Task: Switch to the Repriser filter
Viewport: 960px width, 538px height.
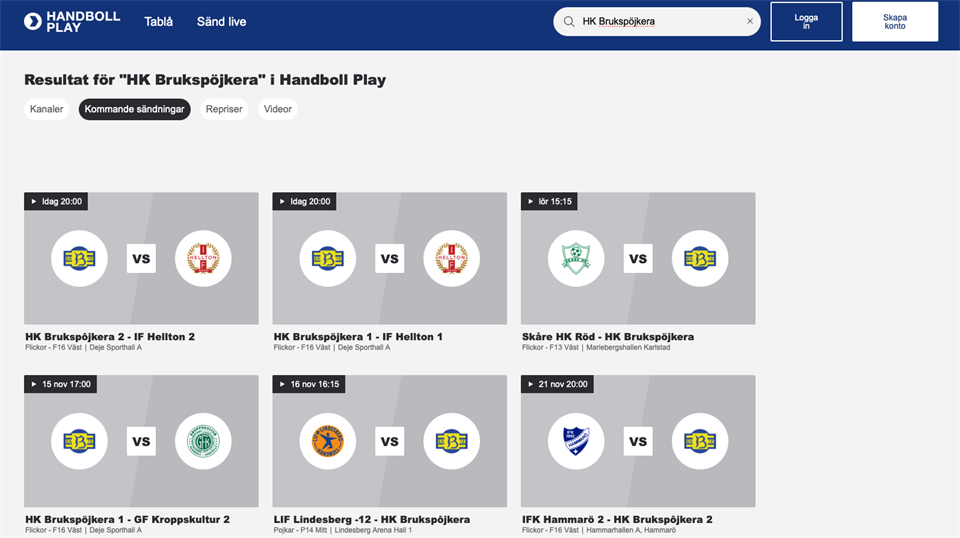Action: [224, 109]
